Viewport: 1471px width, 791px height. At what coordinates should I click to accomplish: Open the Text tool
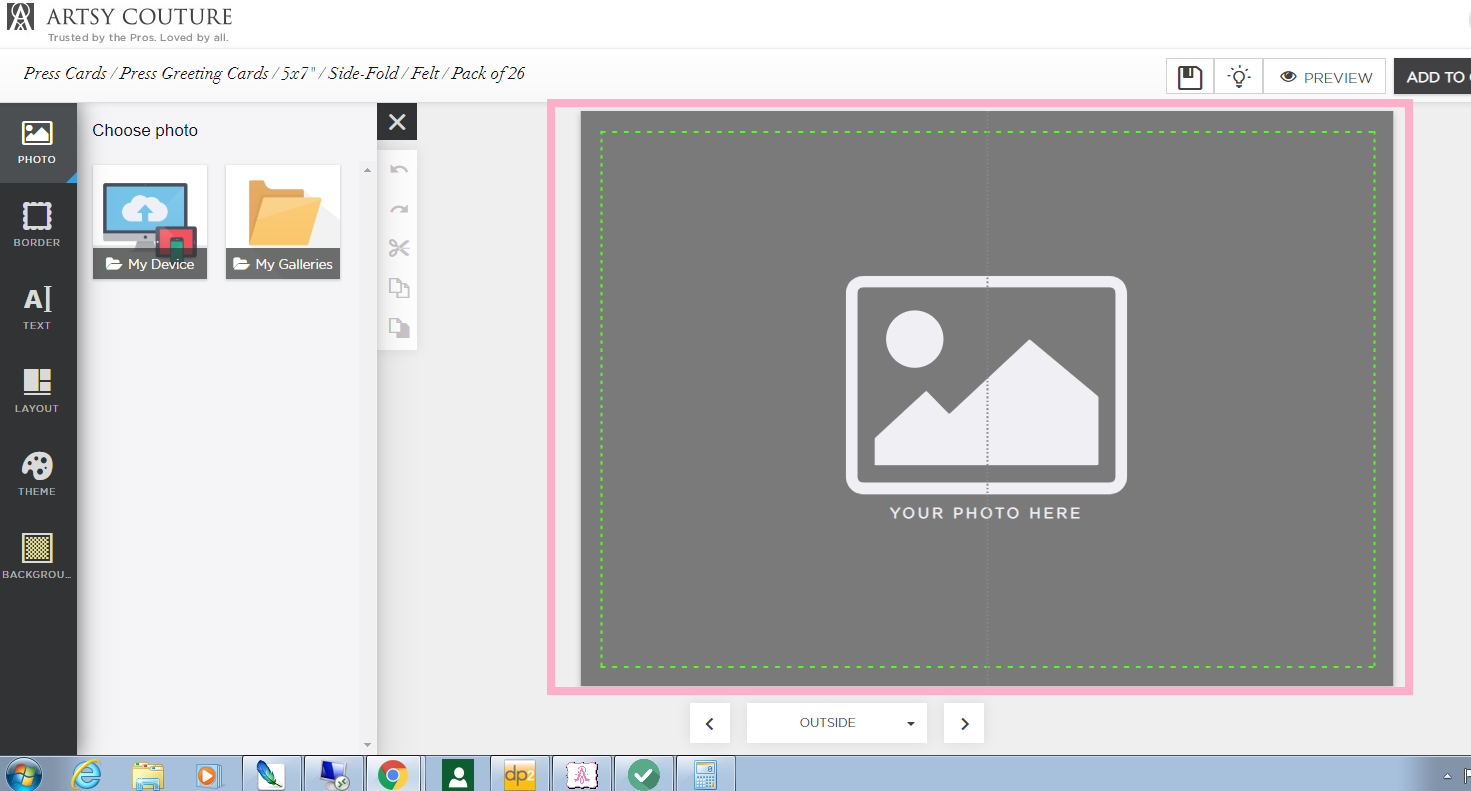coord(37,308)
